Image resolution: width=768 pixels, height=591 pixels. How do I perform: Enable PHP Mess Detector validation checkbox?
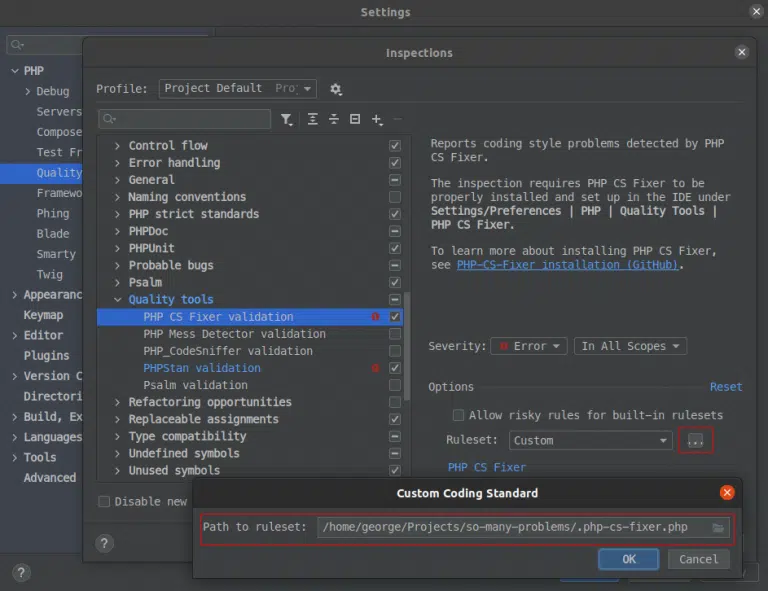tap(395, 333)
